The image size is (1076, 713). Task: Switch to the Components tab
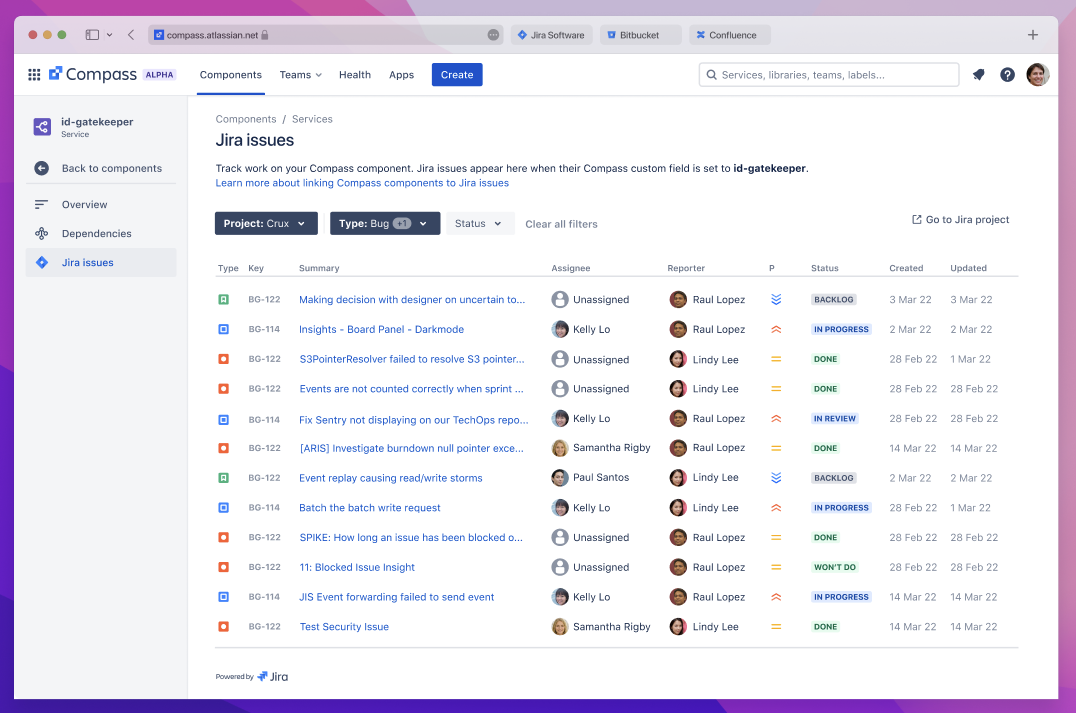pos(231,75)
